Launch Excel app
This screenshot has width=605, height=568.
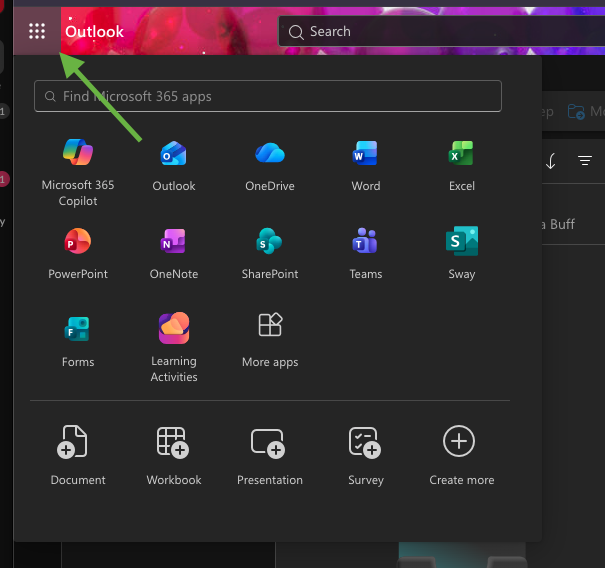point(461,166)
